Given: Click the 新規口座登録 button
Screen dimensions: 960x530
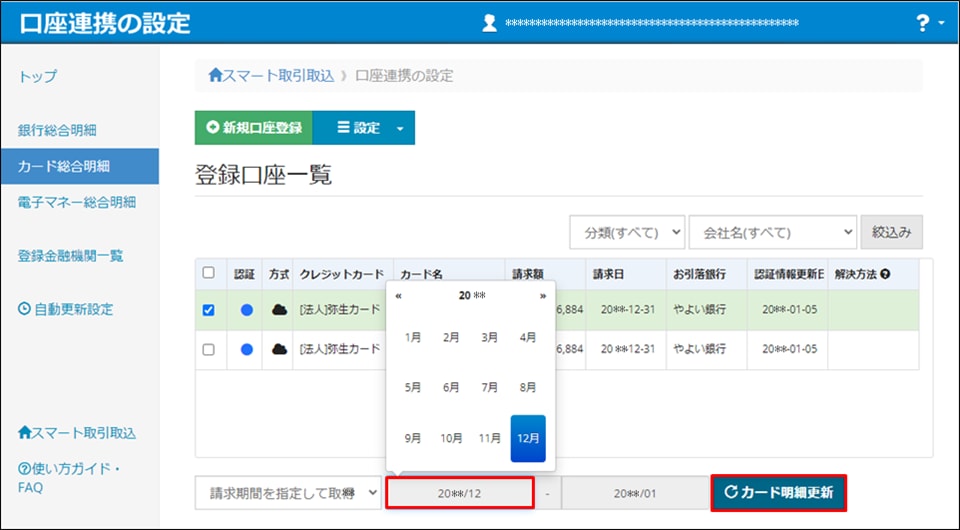Looking at the screenshot, I should pyautogui.click(x=254, y=128).
